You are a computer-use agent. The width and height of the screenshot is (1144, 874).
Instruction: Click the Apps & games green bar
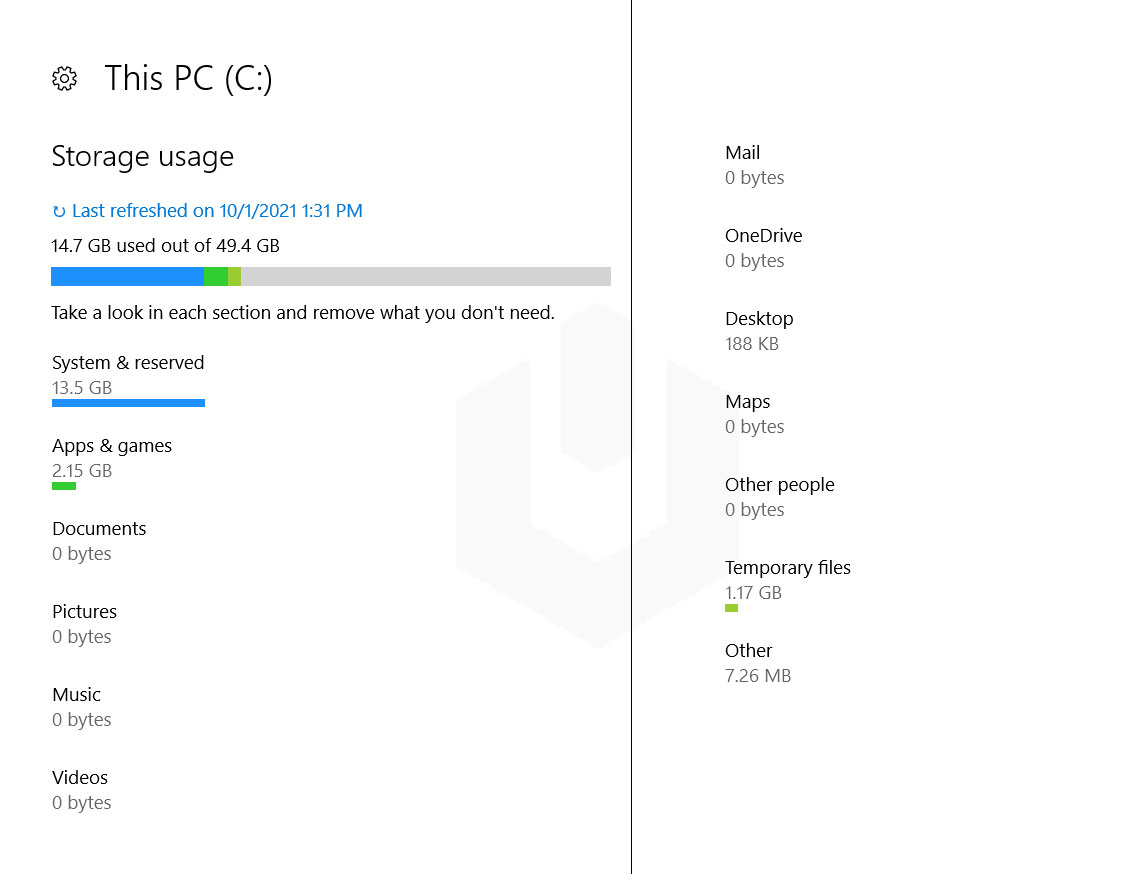[x=64, y=485]
